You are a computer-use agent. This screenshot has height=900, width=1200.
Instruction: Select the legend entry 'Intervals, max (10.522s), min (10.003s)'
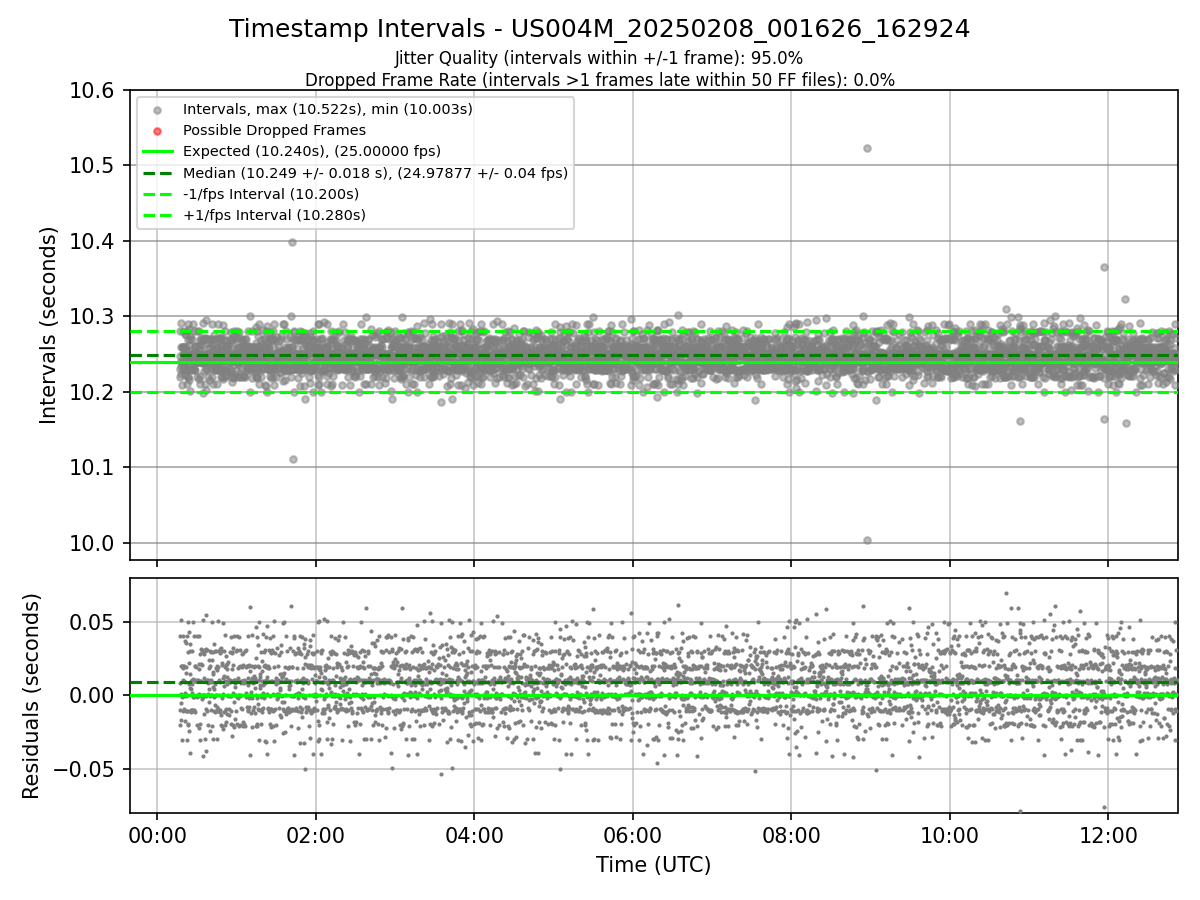tap(328, 108)
